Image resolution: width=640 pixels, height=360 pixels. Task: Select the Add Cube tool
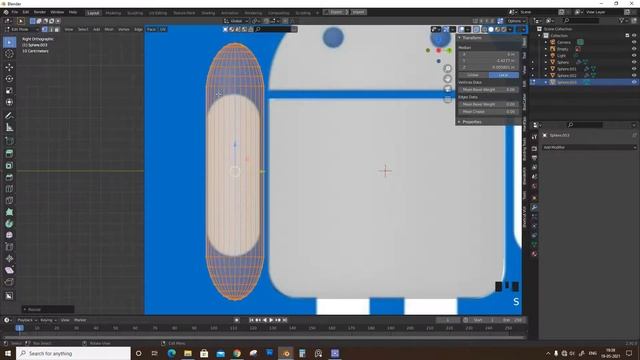[9, 141]
